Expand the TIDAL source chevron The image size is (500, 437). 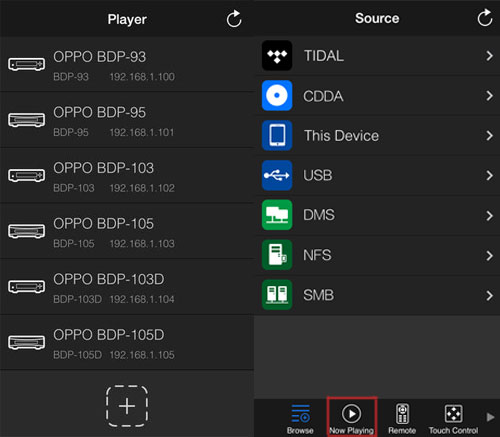[x=489, y=56]
